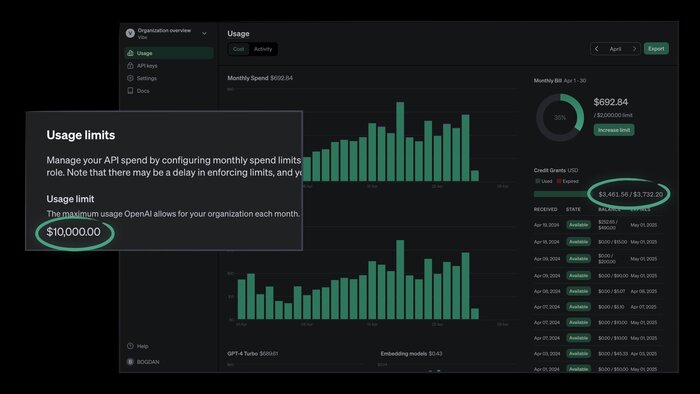
Task: Open the BOGDAN user avatar
Action: [x=130, y=362]
